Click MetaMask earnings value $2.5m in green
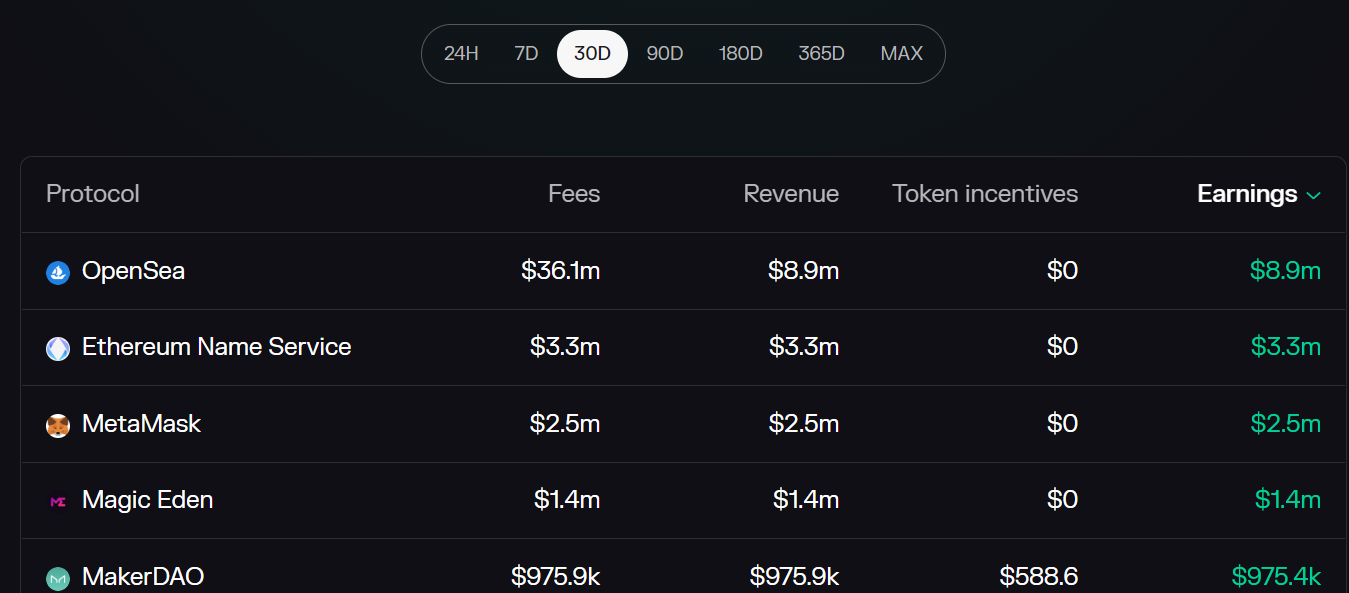Viewport: 1349px width, 593px height. [1286, 424]
